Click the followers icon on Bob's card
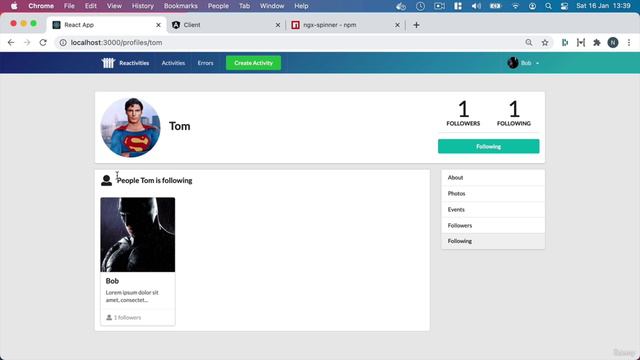Viewport: 640px width, 360px height. [109, 317]
